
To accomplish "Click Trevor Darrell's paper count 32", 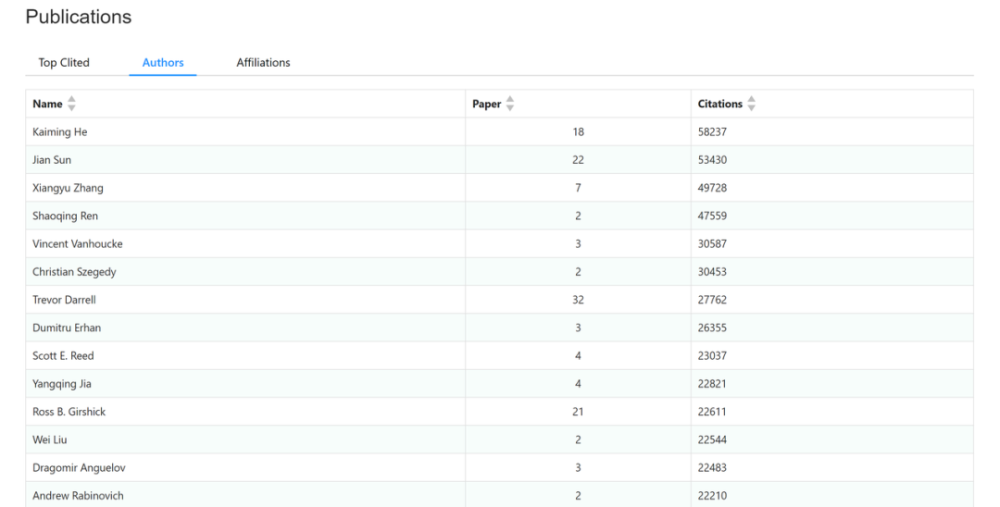I will 578,300.
